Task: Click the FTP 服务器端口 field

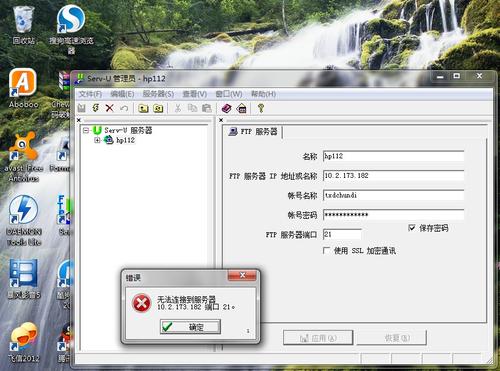Action: (x=342, y=234)
